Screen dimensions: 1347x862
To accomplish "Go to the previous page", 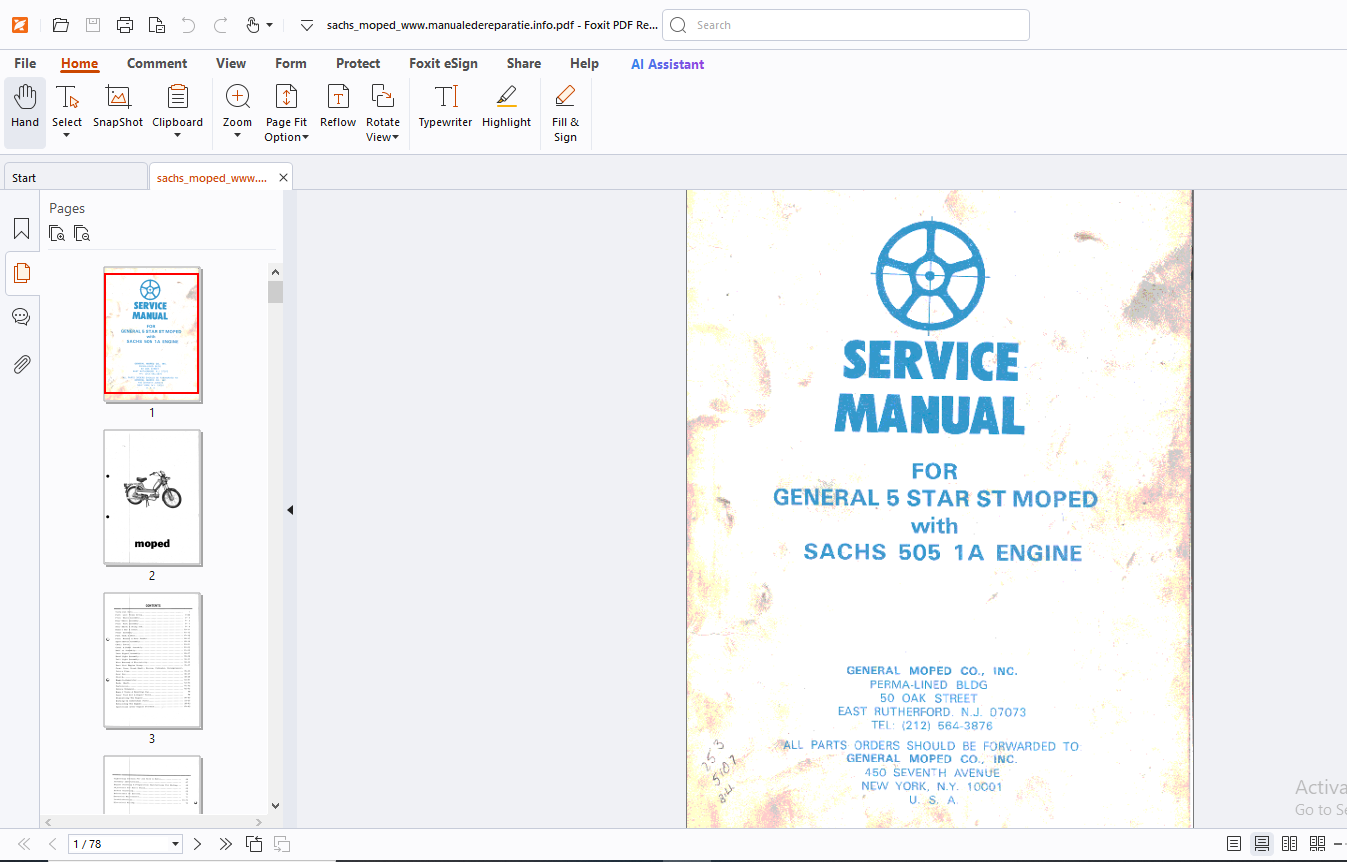I will [x=52, y=844].
